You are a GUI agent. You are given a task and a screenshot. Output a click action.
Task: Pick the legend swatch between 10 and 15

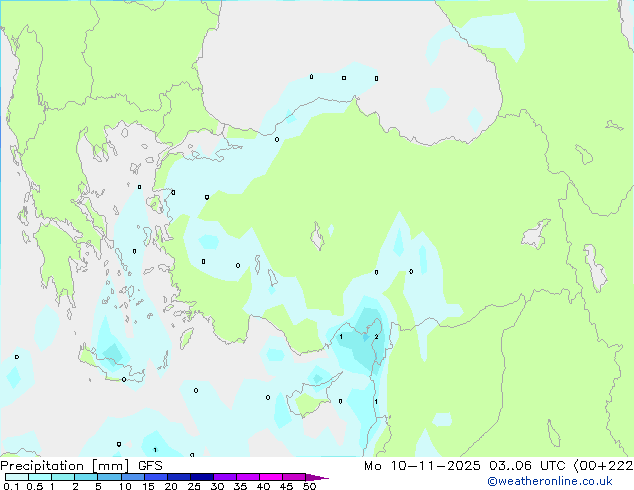(133, 477)
